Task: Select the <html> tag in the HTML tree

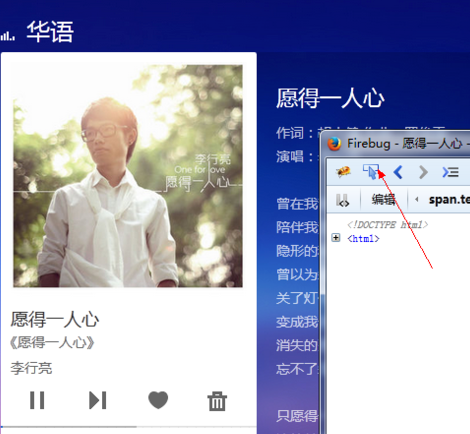Action: 363,239
